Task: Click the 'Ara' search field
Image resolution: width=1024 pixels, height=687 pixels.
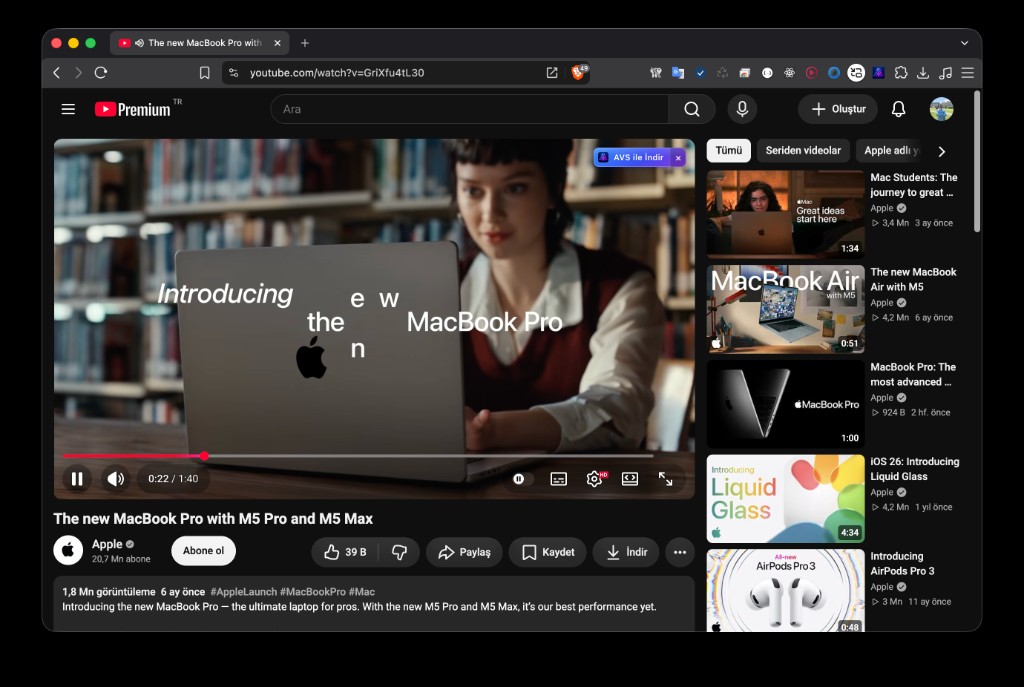Action: (469, 109)
